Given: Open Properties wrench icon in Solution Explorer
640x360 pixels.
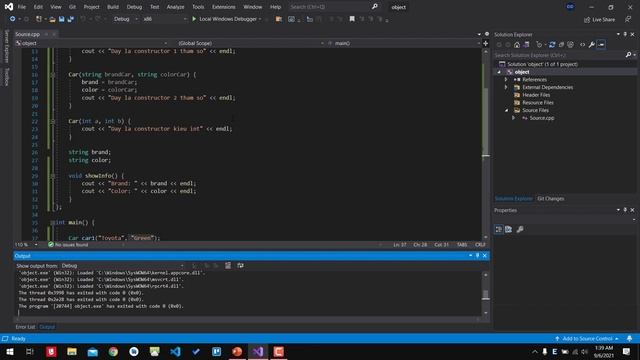Looking at the screenshot, I should (591, 45).
